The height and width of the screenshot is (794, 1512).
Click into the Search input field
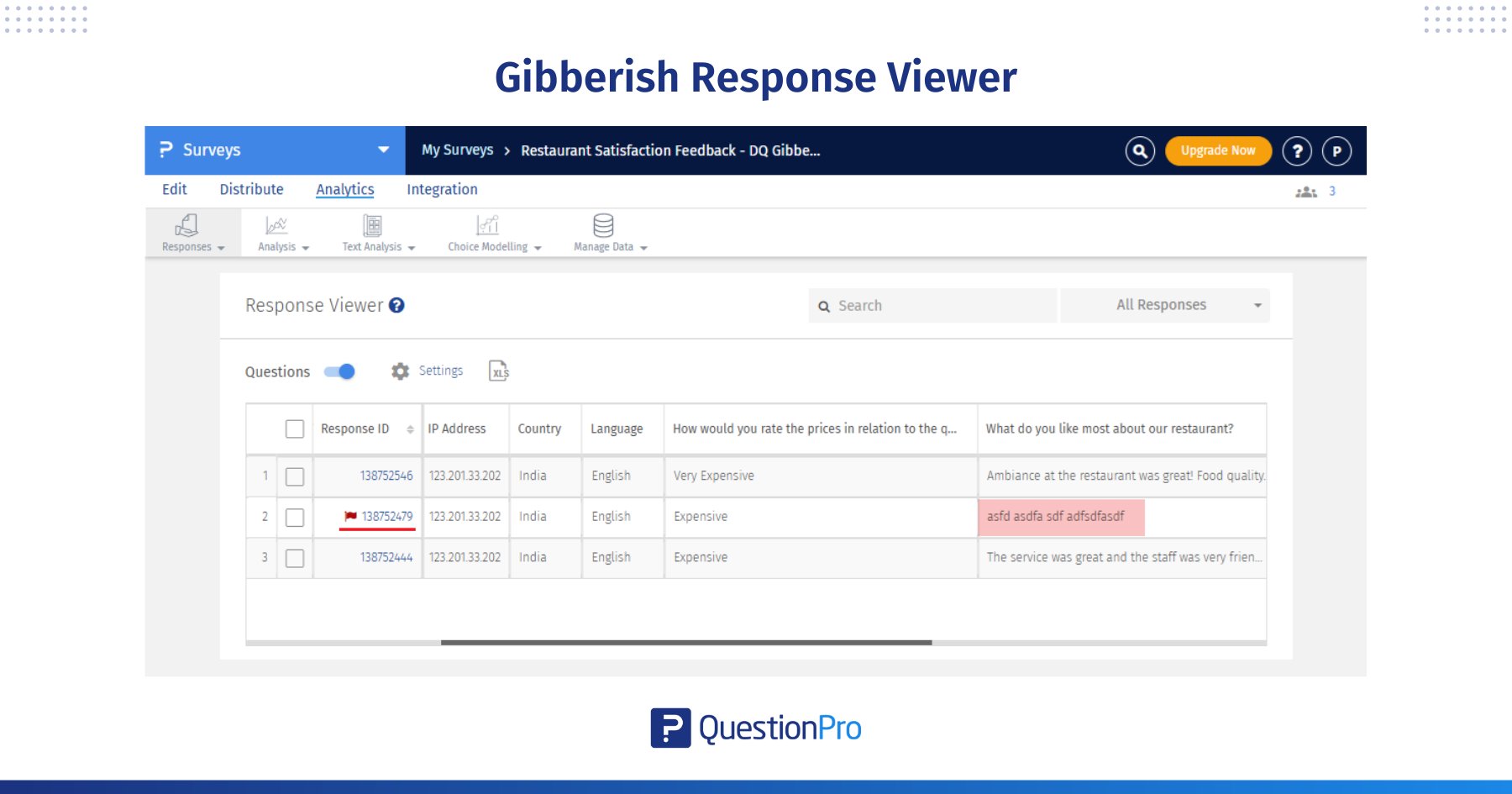point(932,306)
